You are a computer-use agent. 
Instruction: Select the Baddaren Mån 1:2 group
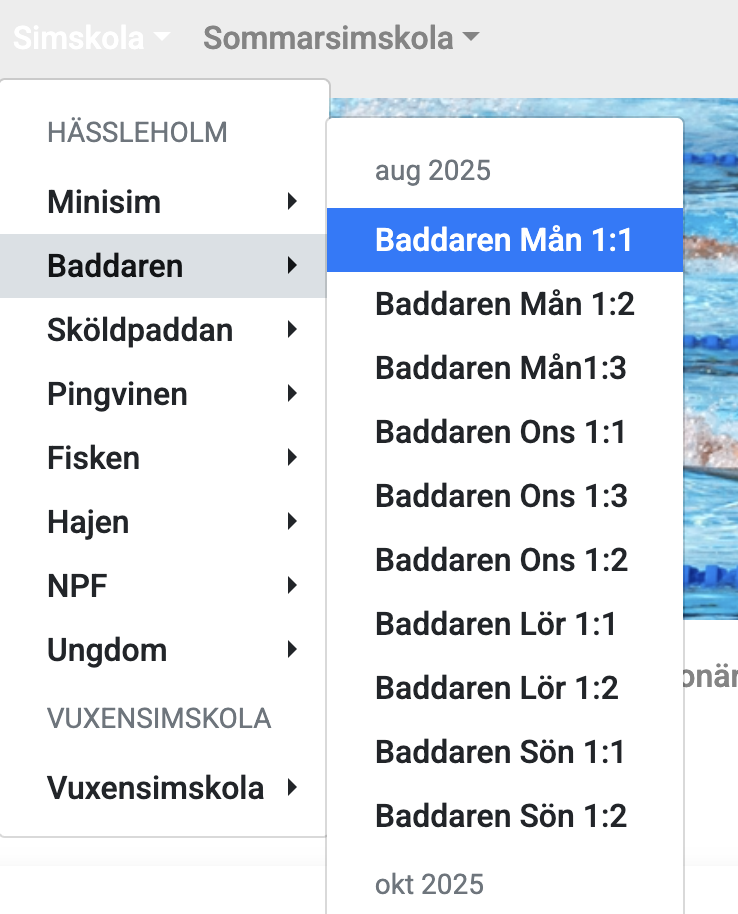point(504,304)
